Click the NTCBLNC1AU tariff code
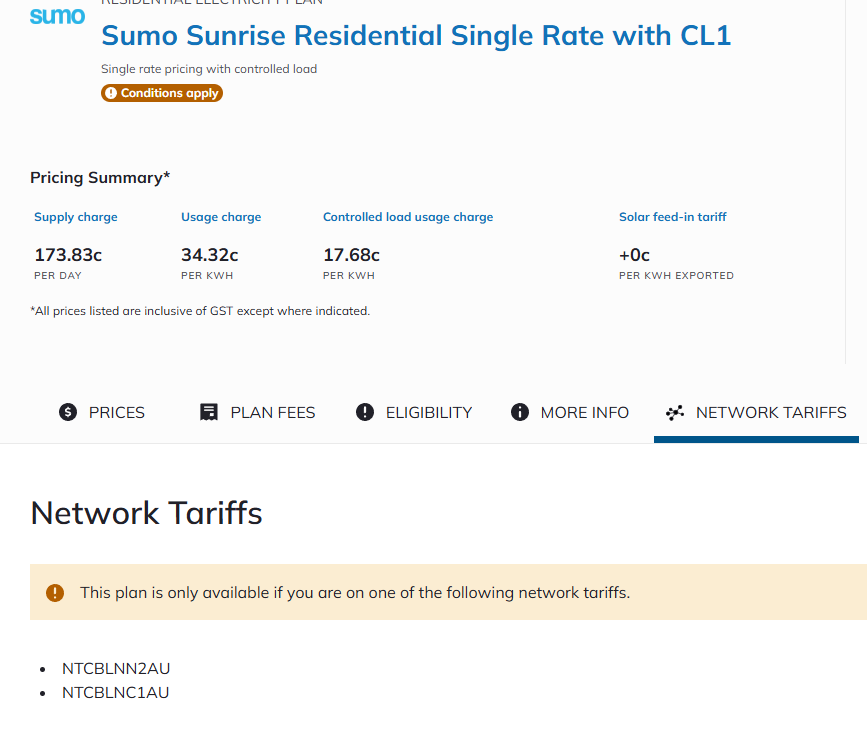Viewport: 867px width, 738px height. click(116, 692)
